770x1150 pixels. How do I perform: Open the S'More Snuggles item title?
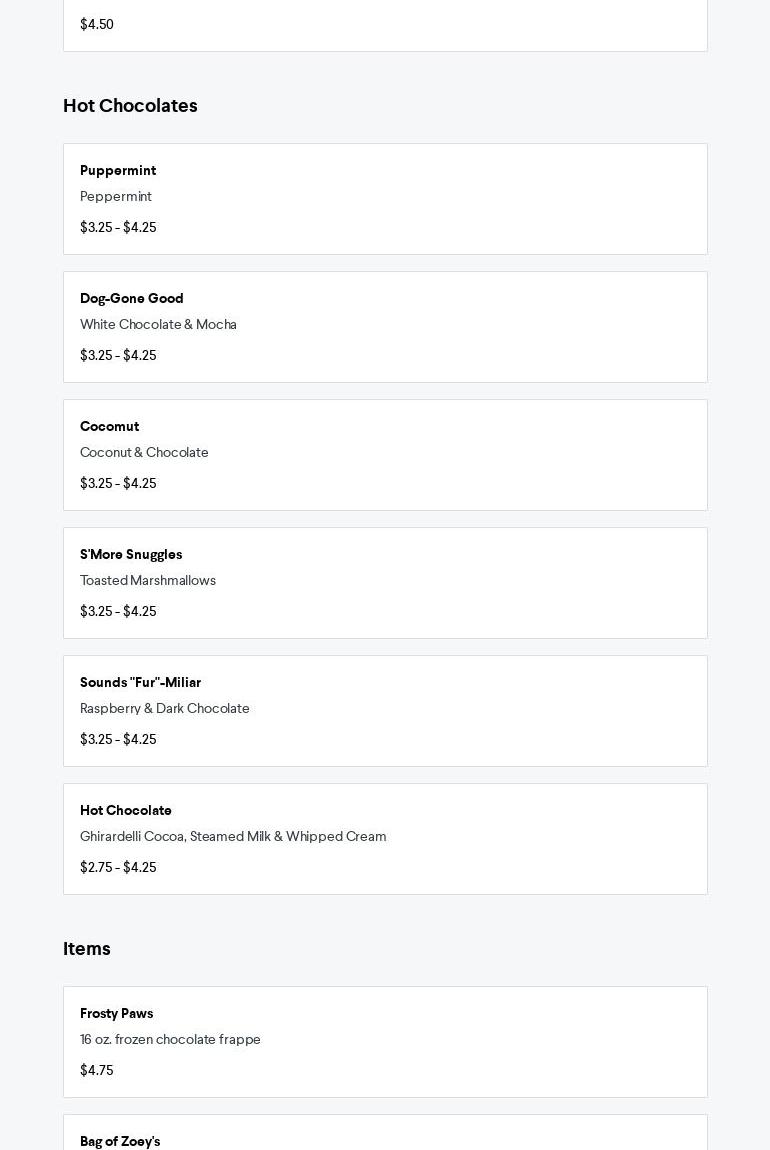point(131,554)
